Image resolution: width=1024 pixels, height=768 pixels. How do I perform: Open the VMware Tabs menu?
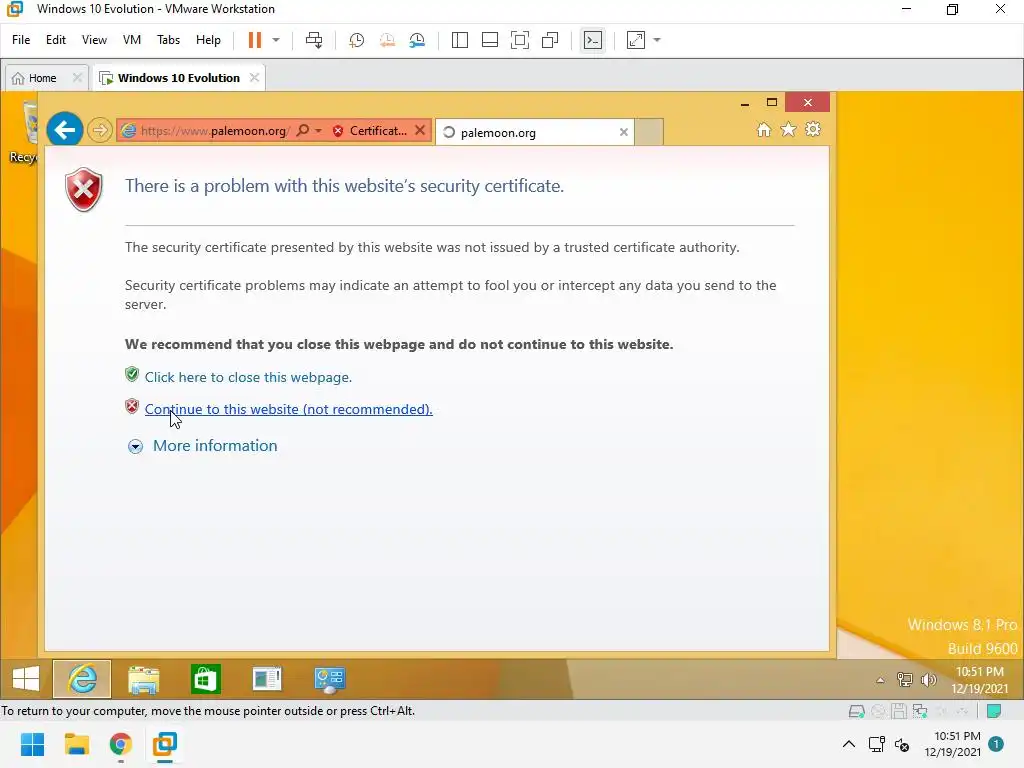168,40
